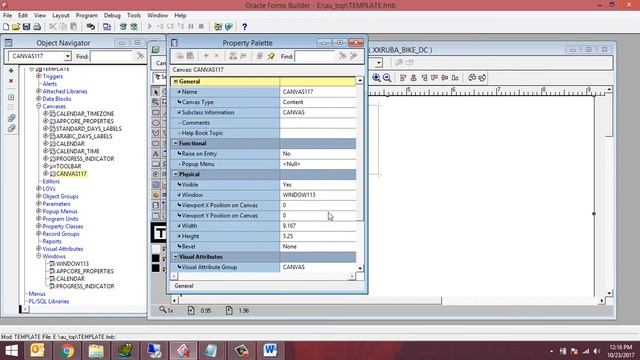Click the Property Class icon in Property Palette
This screenshot has height=360, width=640.
tap(233, 56)
